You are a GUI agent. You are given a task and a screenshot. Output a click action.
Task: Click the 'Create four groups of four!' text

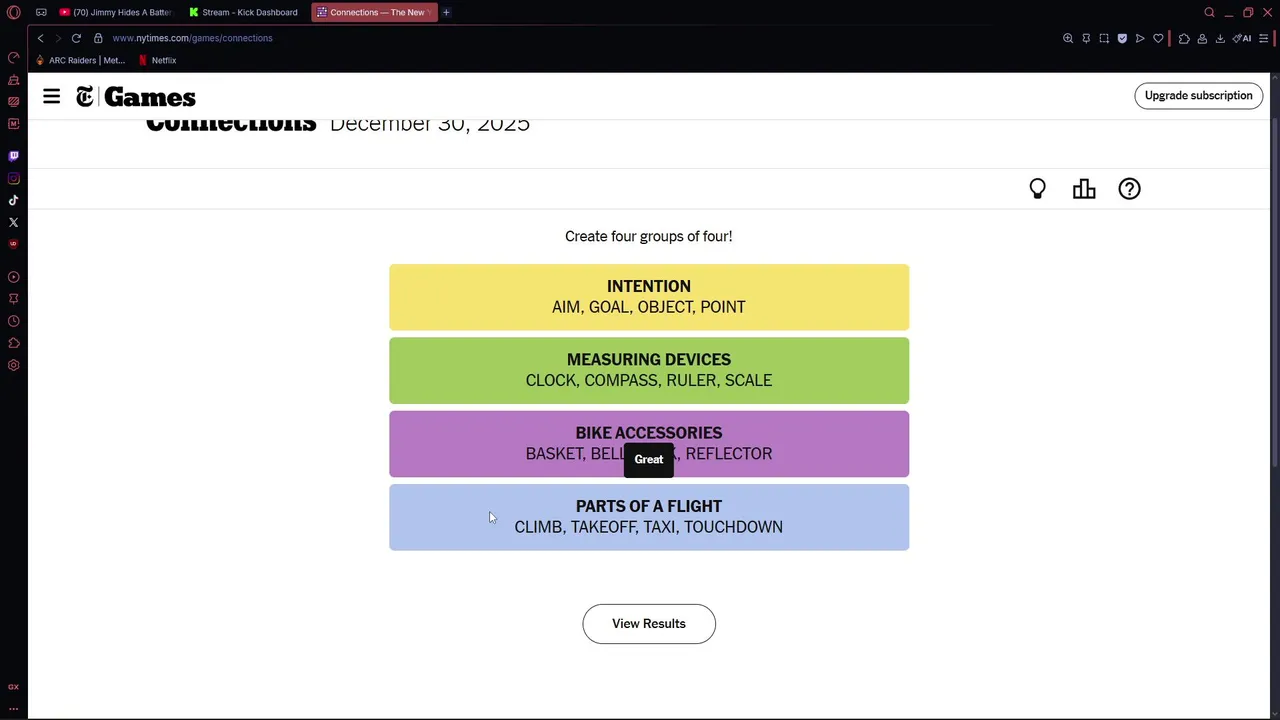pos(649,236)
